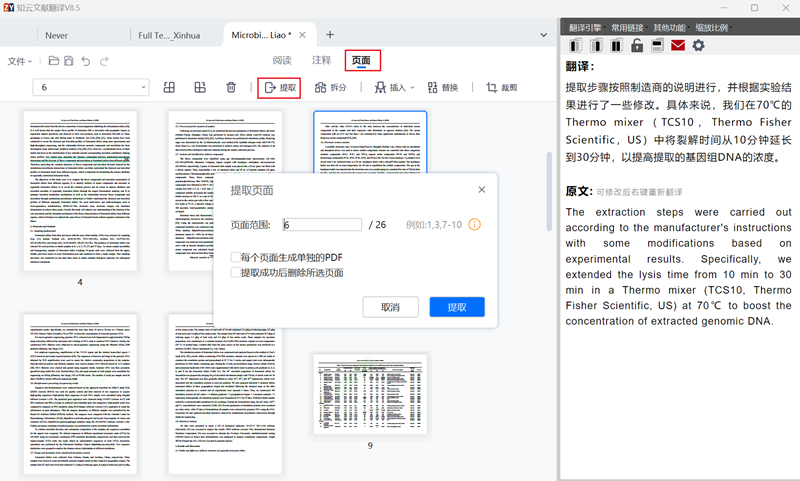Click the "/ 26" total pages text

click(378, 224)
